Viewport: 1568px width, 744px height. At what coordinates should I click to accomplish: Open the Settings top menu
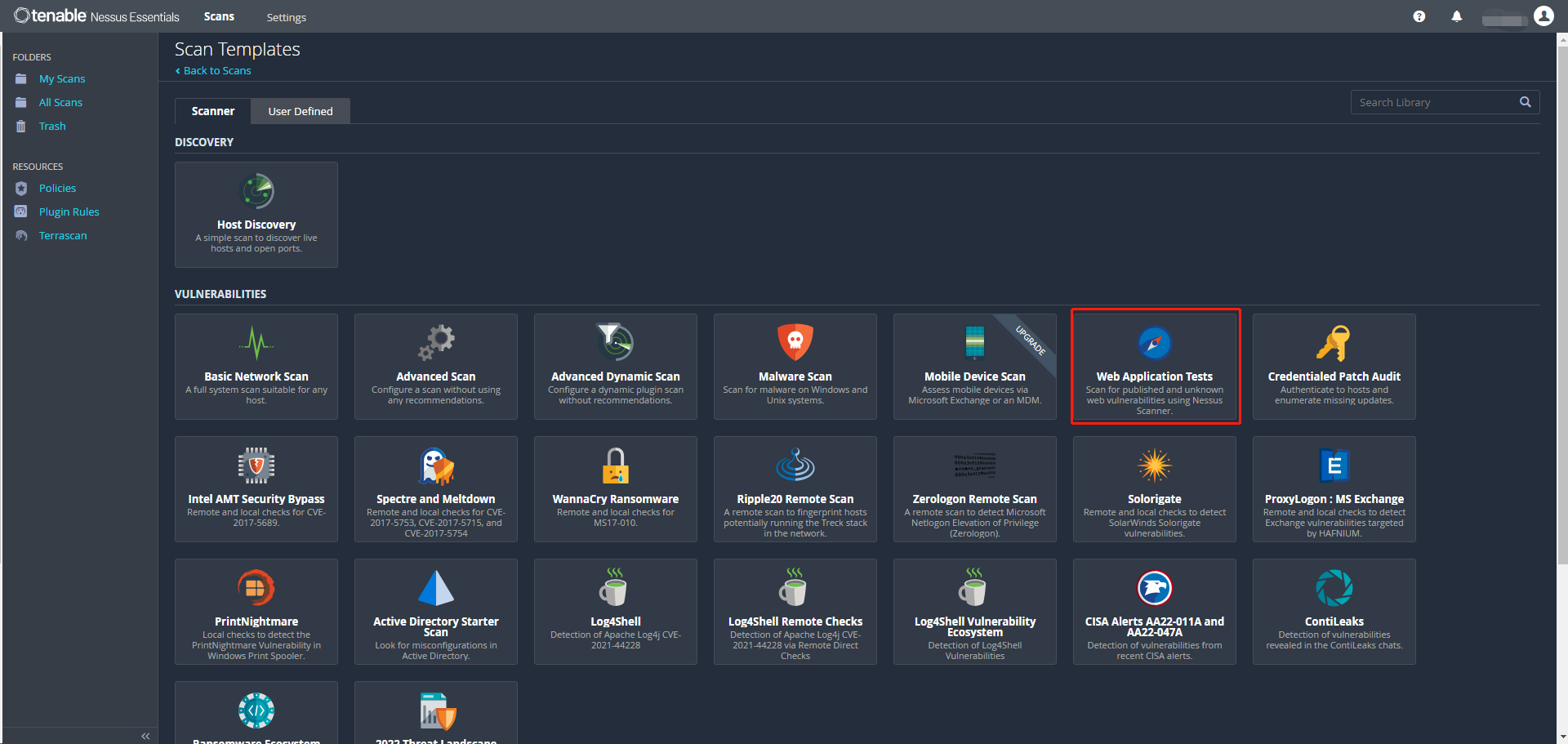287,17
